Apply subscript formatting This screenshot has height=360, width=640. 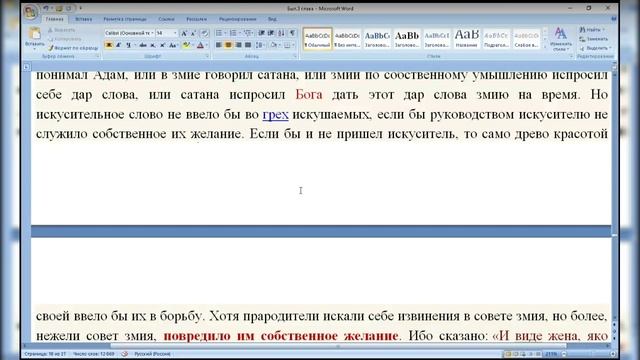point(153,45)
